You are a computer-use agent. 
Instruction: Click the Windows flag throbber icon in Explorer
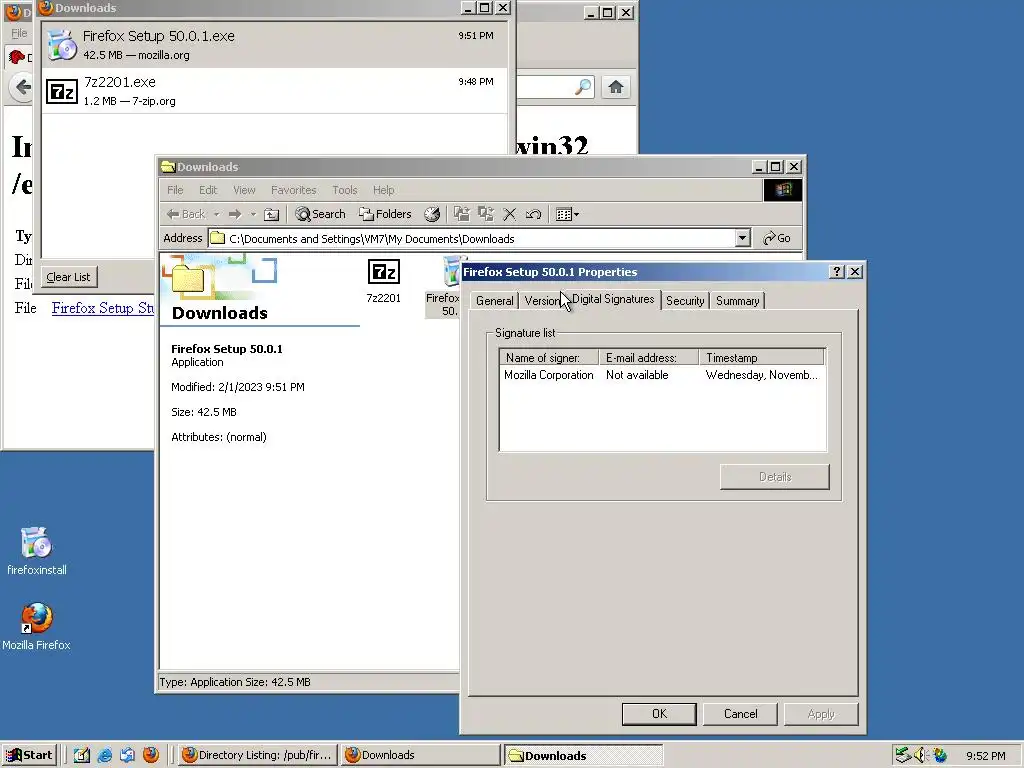pyautogui.click(x=782, y=190)
